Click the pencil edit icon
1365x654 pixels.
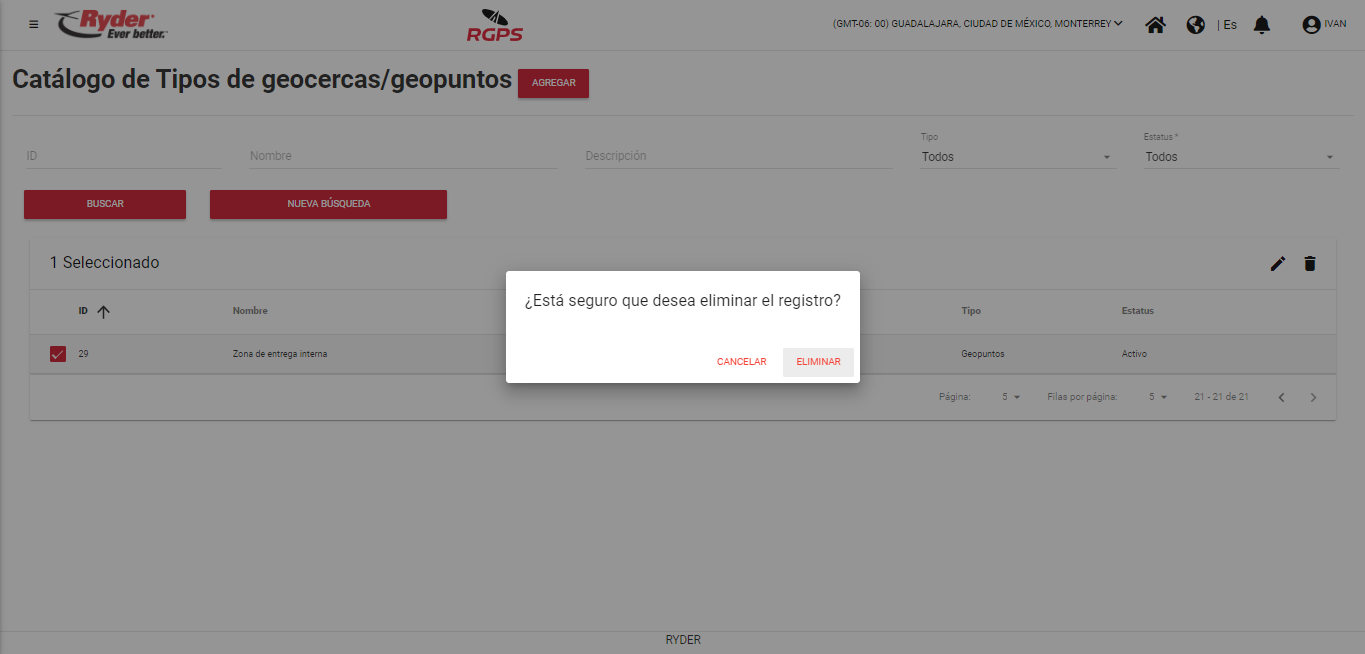(1277, 264)
